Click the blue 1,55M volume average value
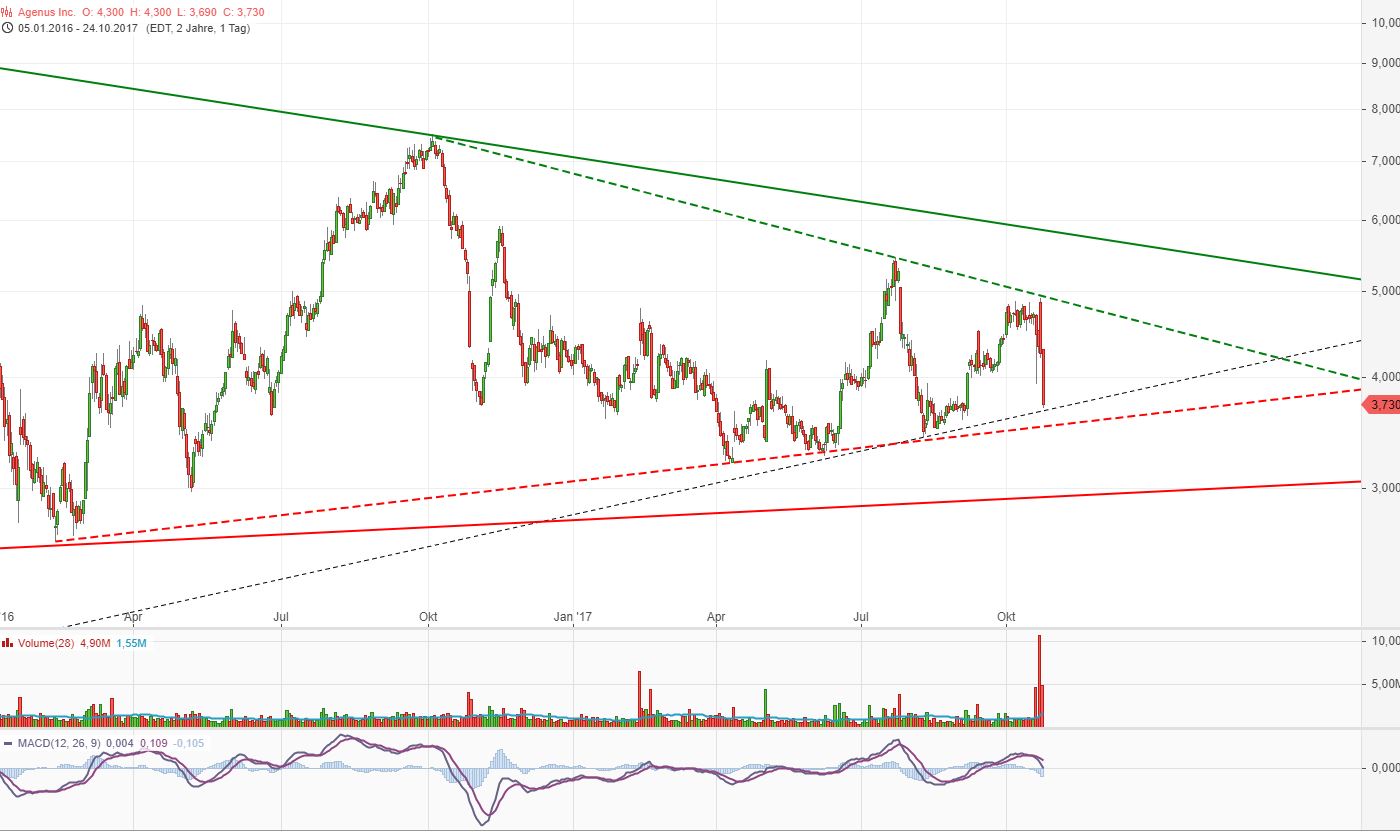 pos(131,643)
